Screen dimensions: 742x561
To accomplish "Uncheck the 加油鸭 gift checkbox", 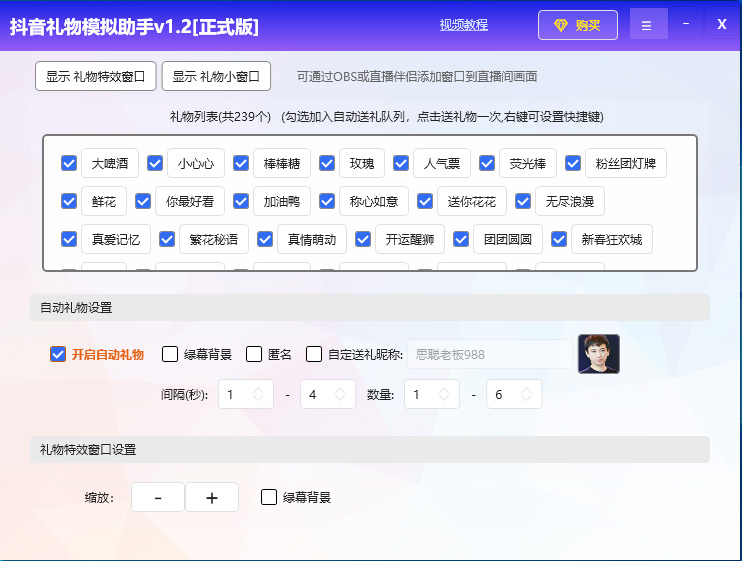I will click(x=241, y=201).
